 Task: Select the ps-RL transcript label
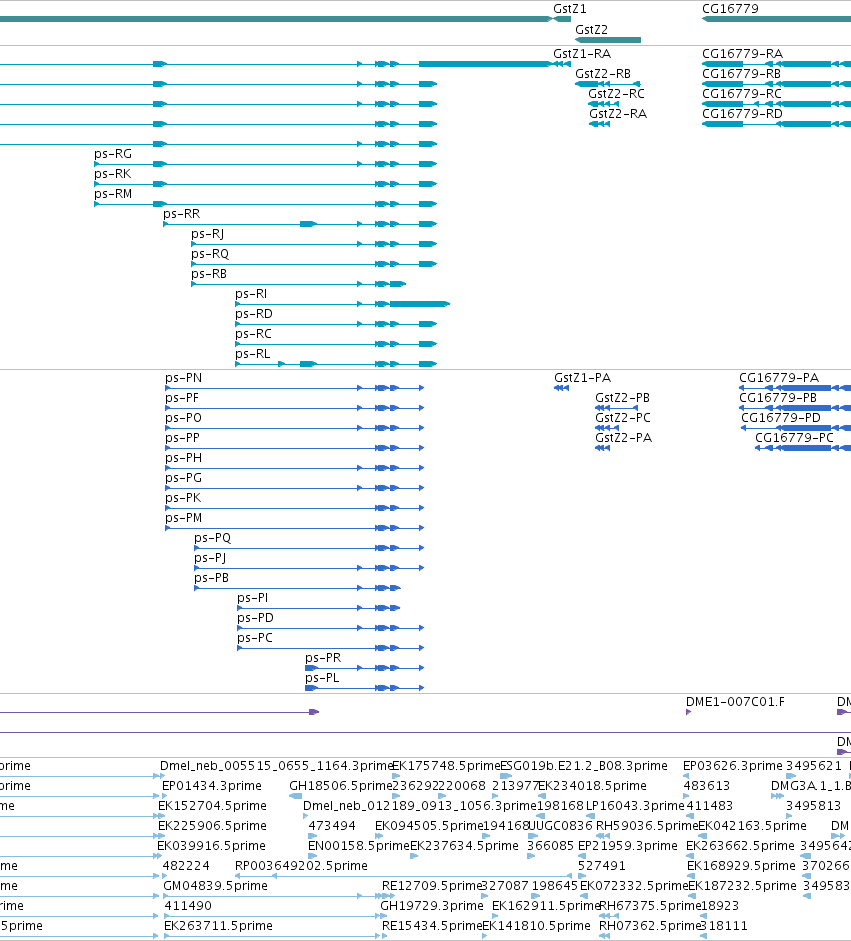[x=253, y=354]
